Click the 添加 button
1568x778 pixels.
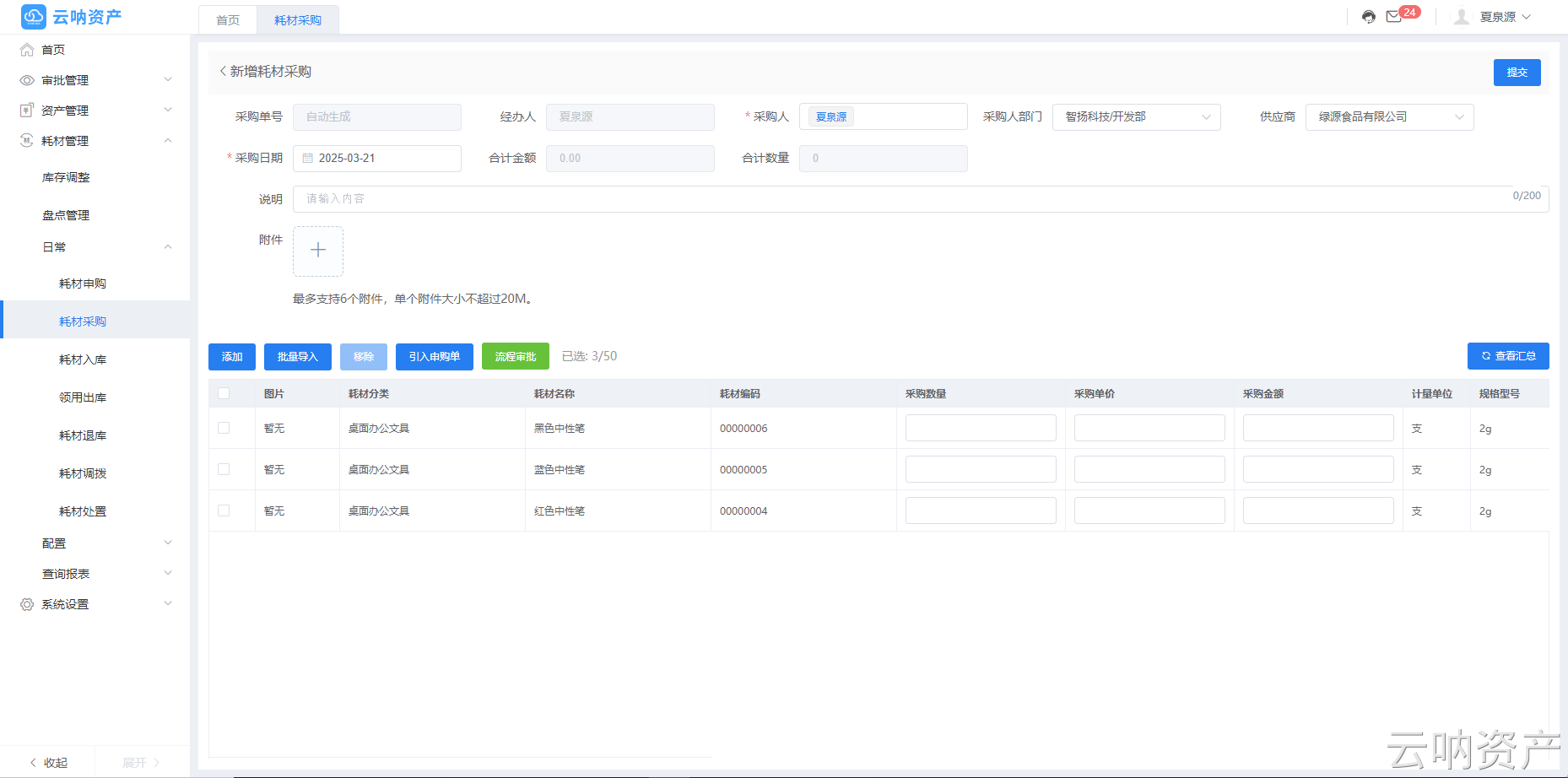(232, 357)
